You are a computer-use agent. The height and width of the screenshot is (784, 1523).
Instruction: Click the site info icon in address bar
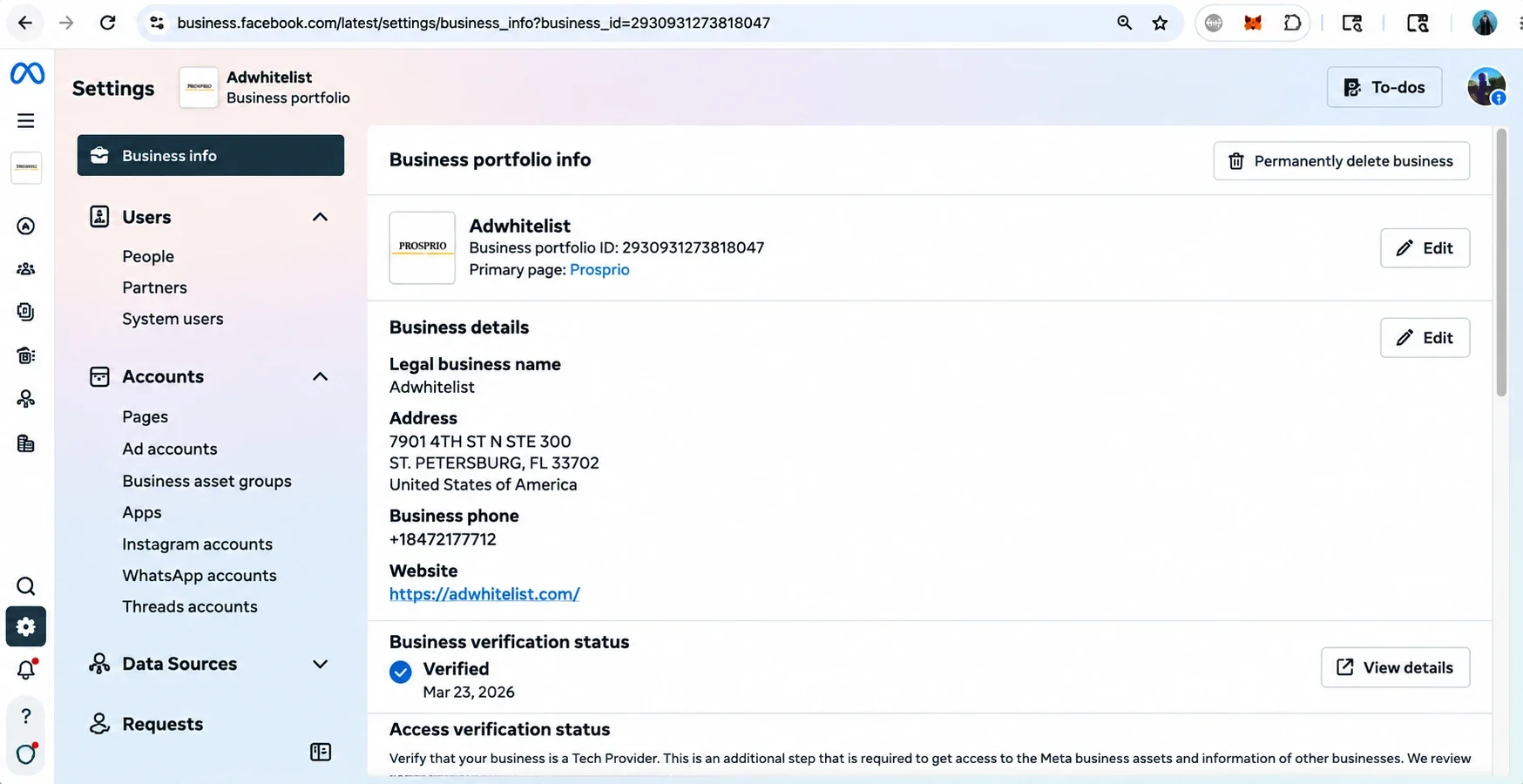coord(157,23)
